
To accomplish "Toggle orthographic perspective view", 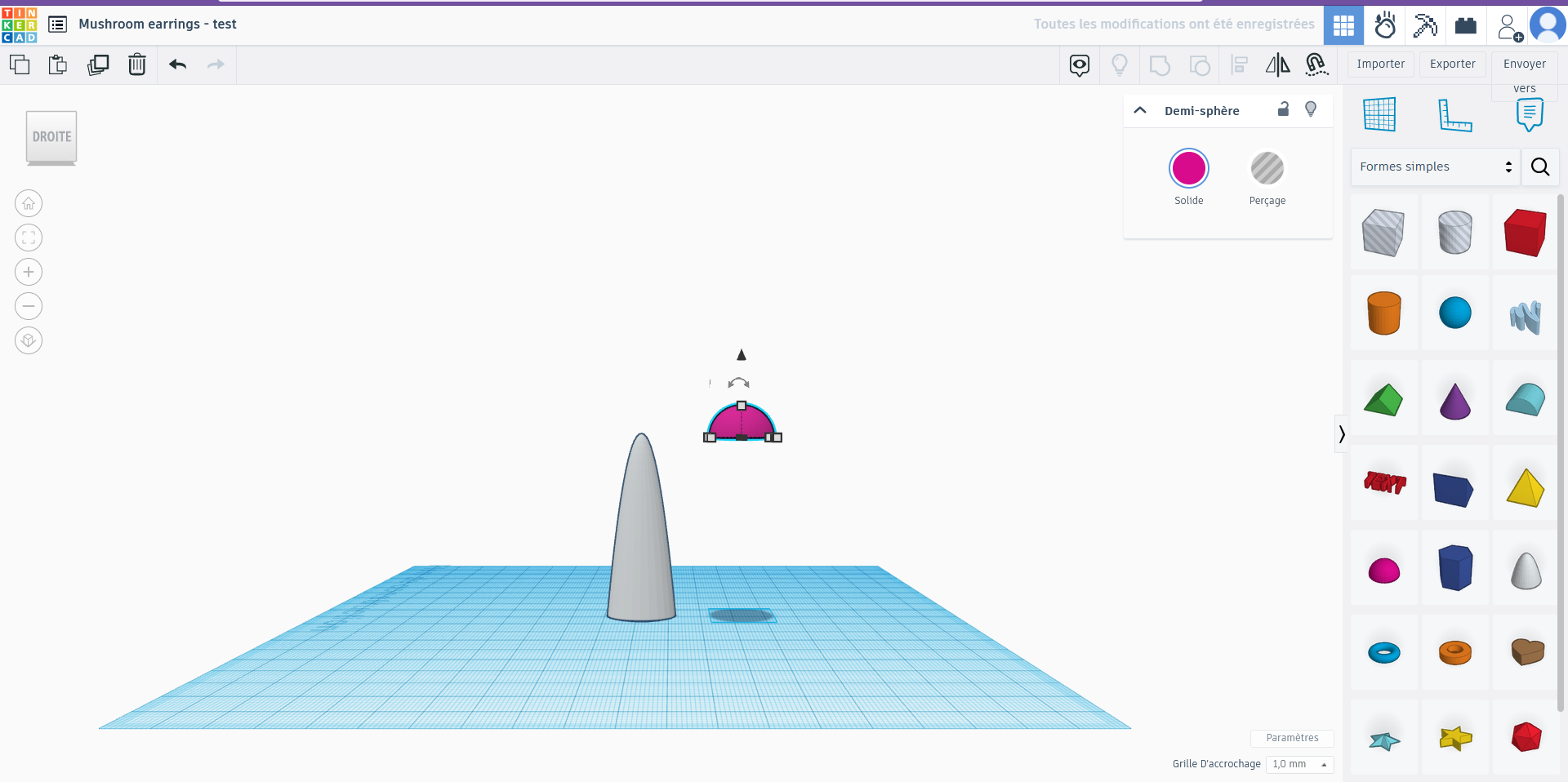I will pyautogui.click(x=29, y=340).
